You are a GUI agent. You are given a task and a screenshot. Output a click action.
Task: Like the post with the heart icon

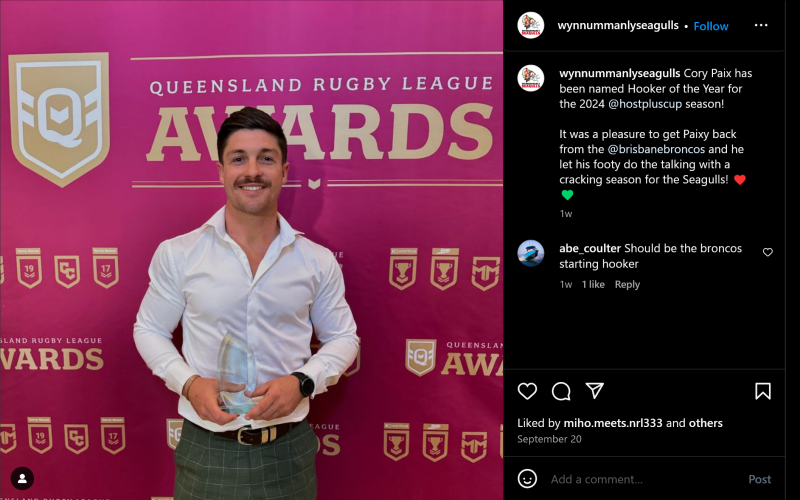pos(527,391)
